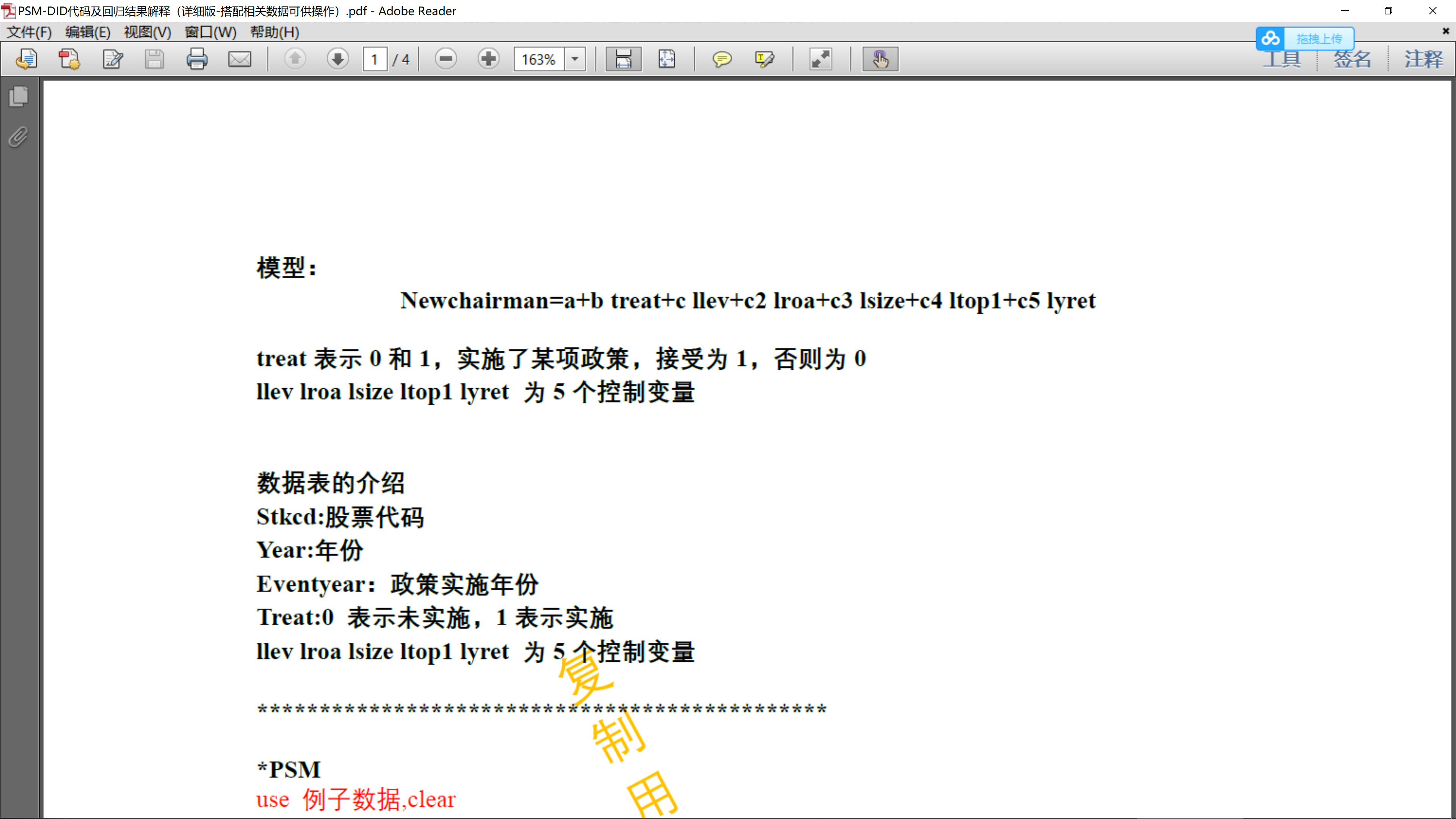Enter full screen read mode
The width and height of the screenshot is (1456, 819).
[821, 59]
